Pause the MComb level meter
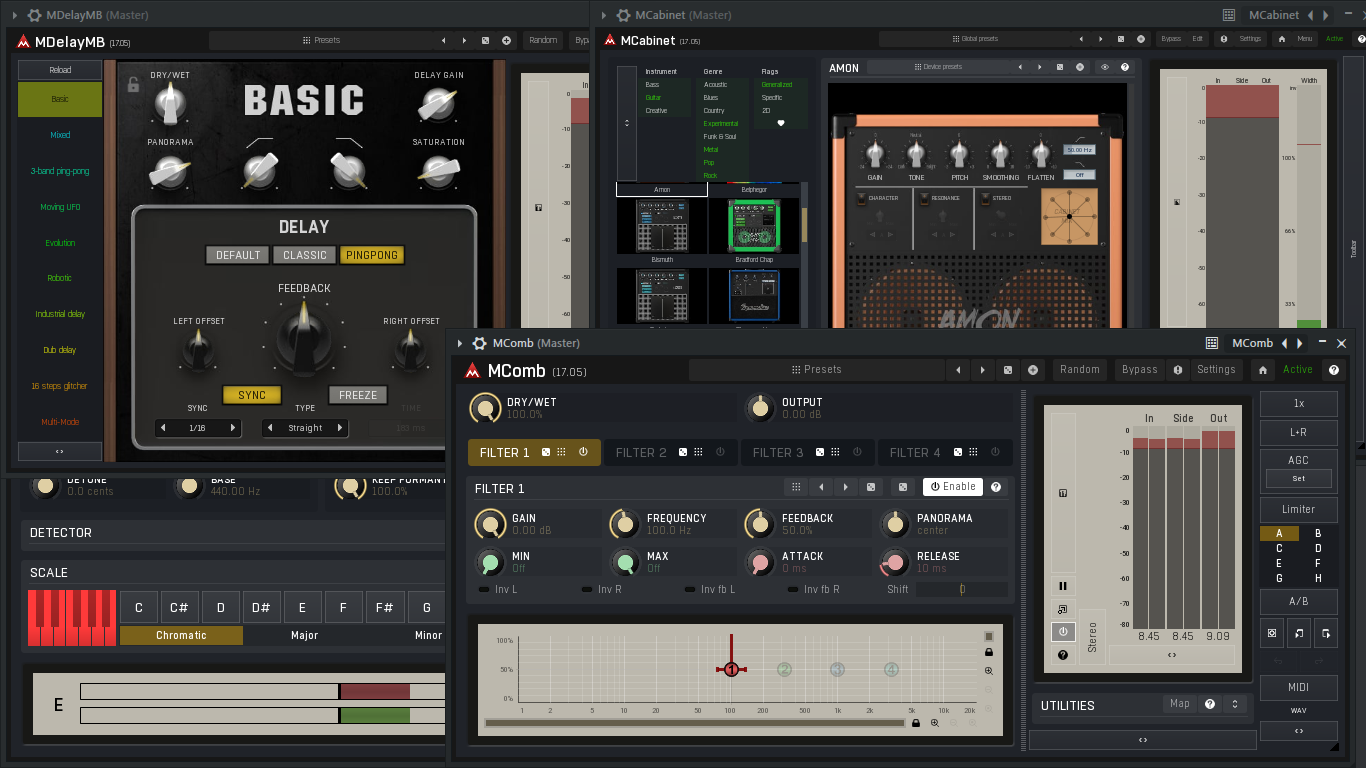 1063,586
